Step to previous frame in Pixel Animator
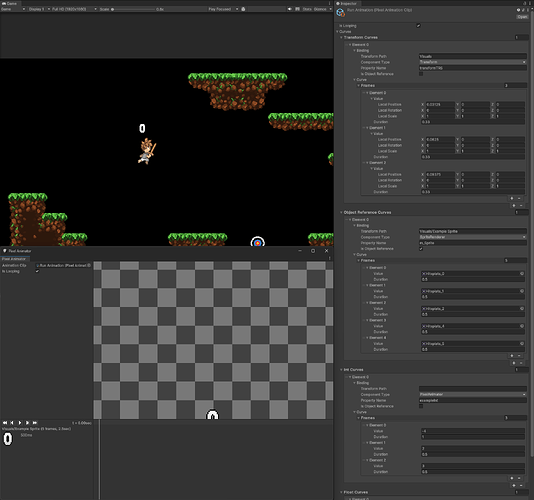Viewport: 534px width, 500px height. 12,423
